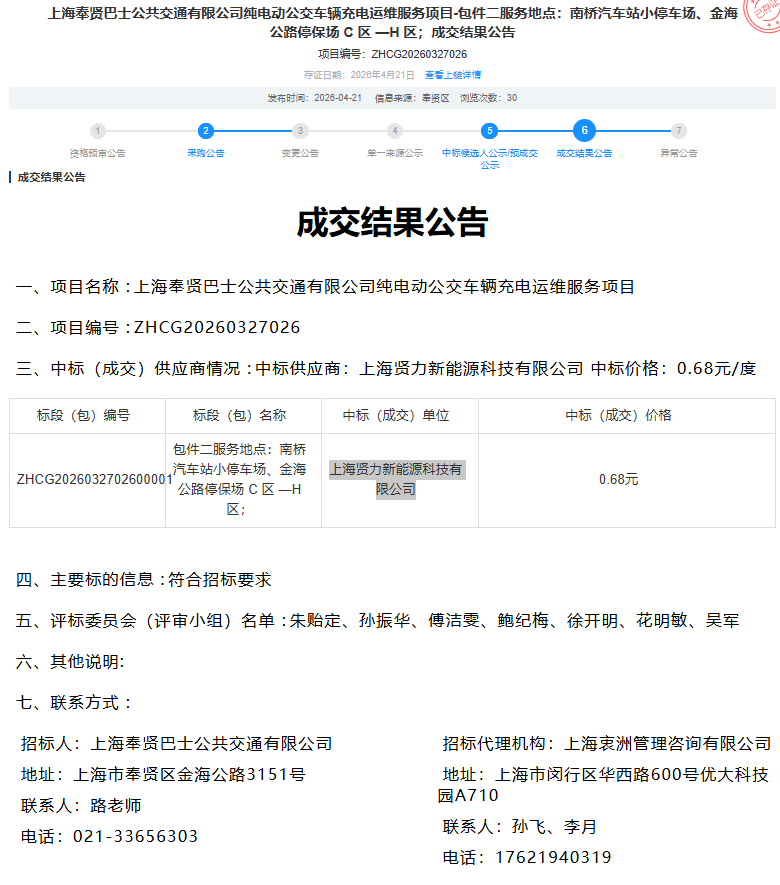The image size is (780, 885).
Task: Click step 6 circle 成交结果公告
Action: pos(584,131)
